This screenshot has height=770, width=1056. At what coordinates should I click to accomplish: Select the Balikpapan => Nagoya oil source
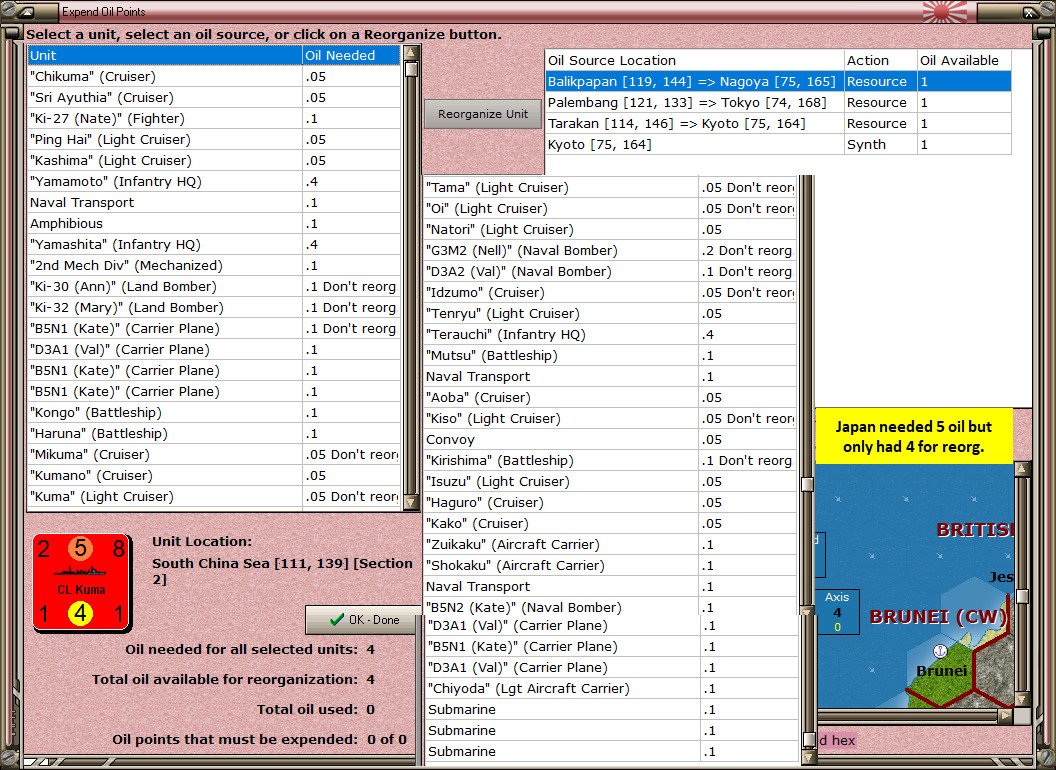tap(778, 82)
